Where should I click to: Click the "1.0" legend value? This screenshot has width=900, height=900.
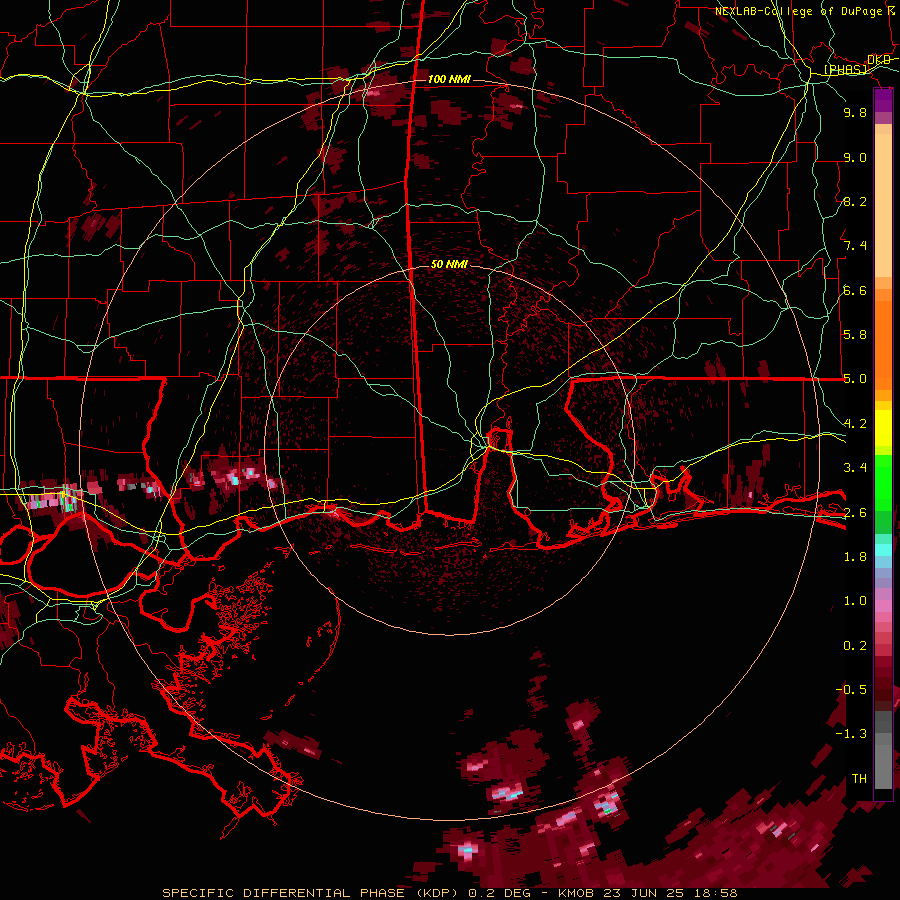pyautogui.click(x=855, y=601)
